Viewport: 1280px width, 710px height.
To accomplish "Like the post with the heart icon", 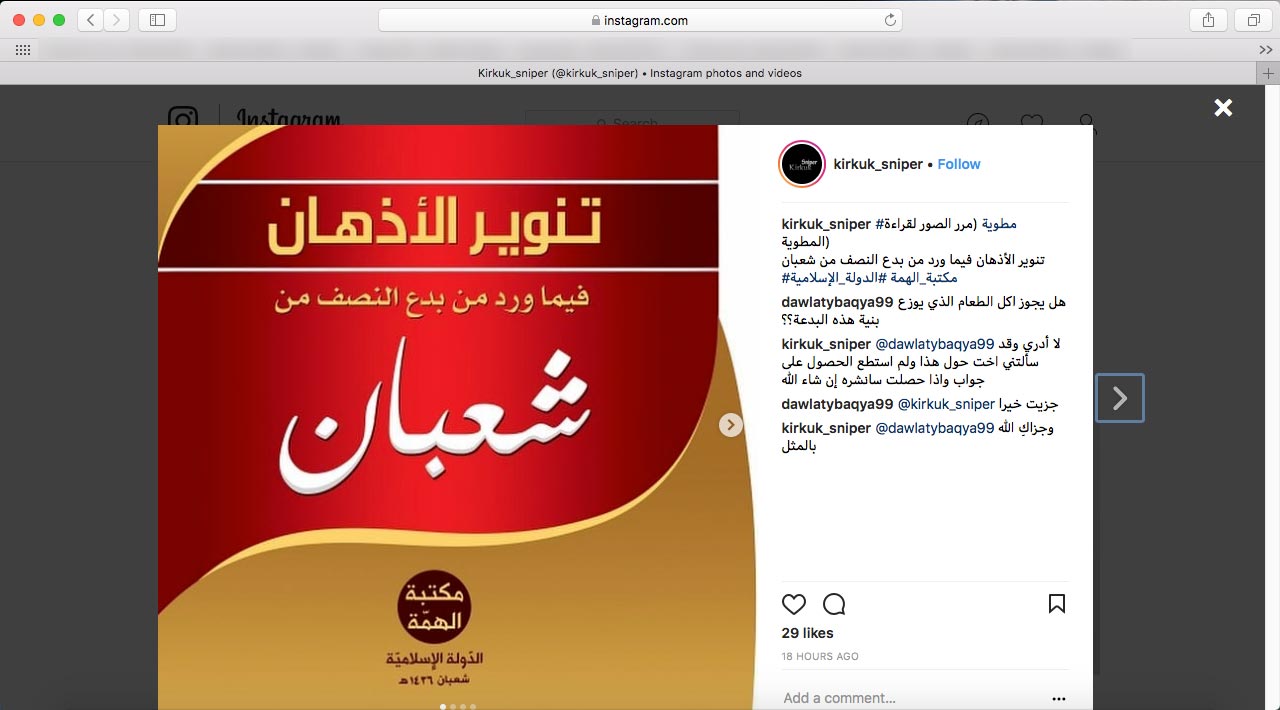I will tap(794, 604).
